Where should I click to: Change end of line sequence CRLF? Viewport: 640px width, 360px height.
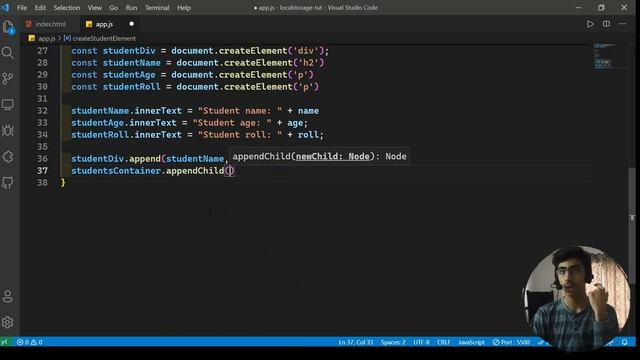click(443, 342)
